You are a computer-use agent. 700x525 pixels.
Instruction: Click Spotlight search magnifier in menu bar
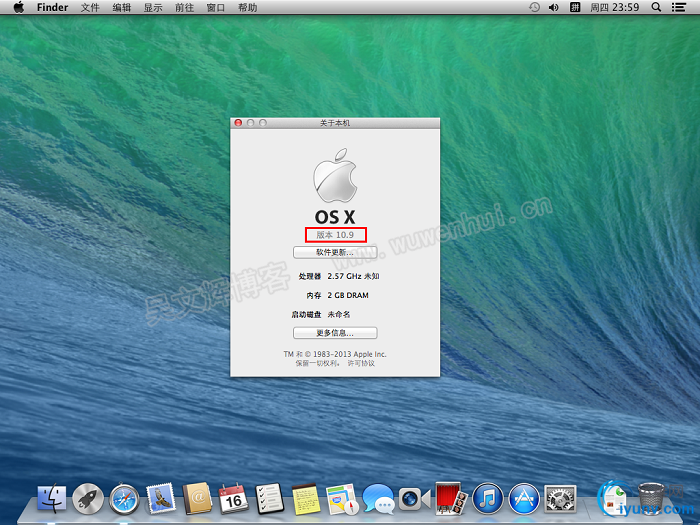tap(656, 7)
